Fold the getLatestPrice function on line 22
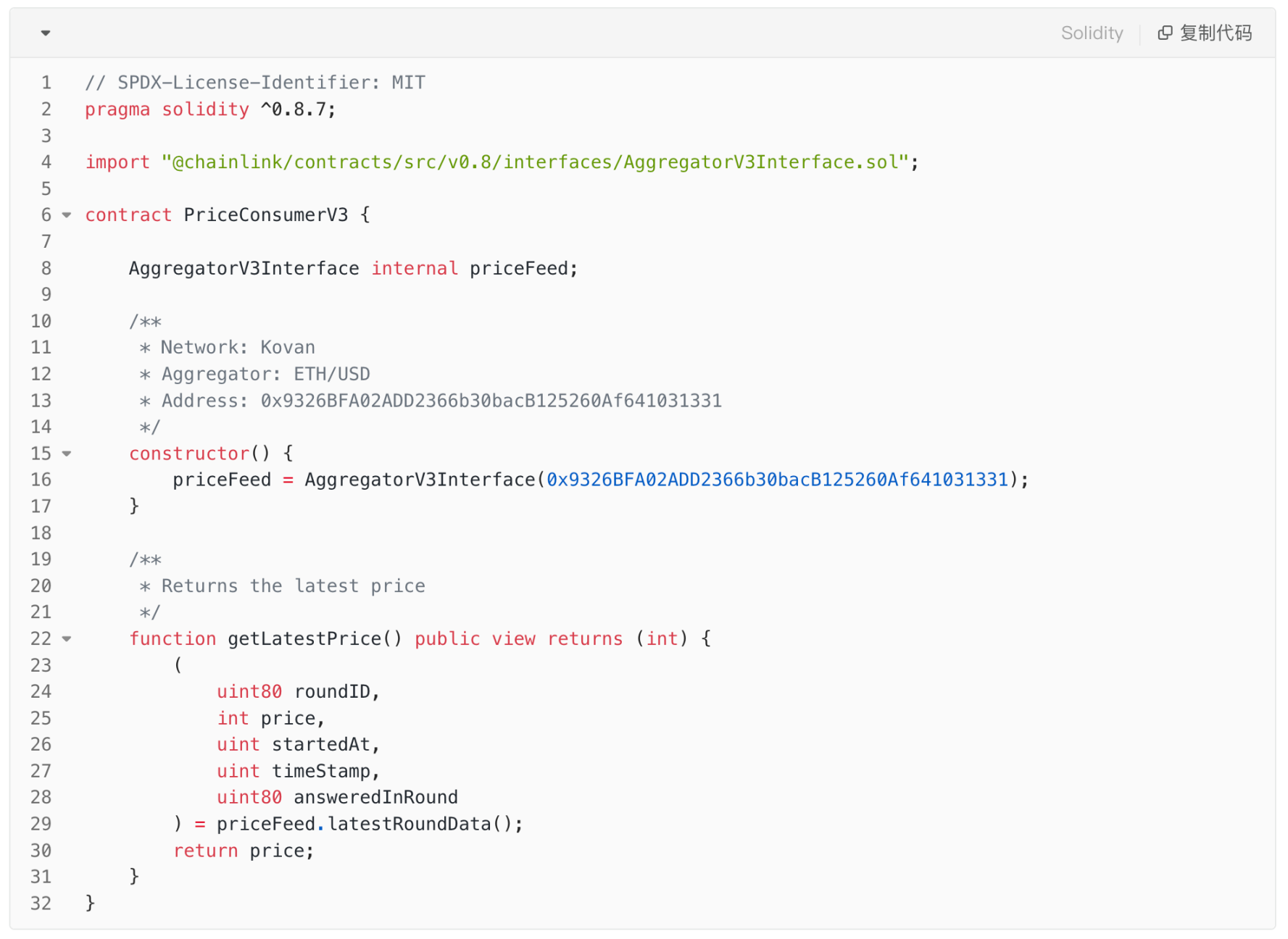The image size is (1288, 939). (x=67, y=639)
